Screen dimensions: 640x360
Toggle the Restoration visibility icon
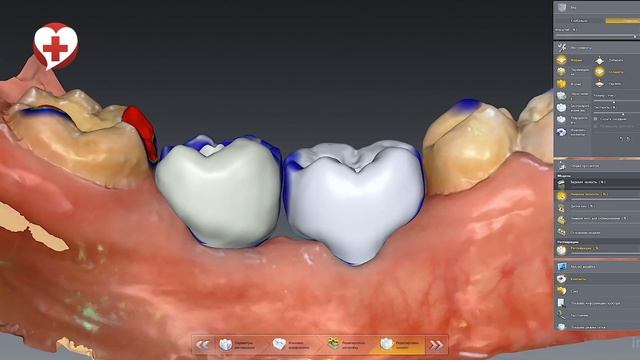pos(562,249)
